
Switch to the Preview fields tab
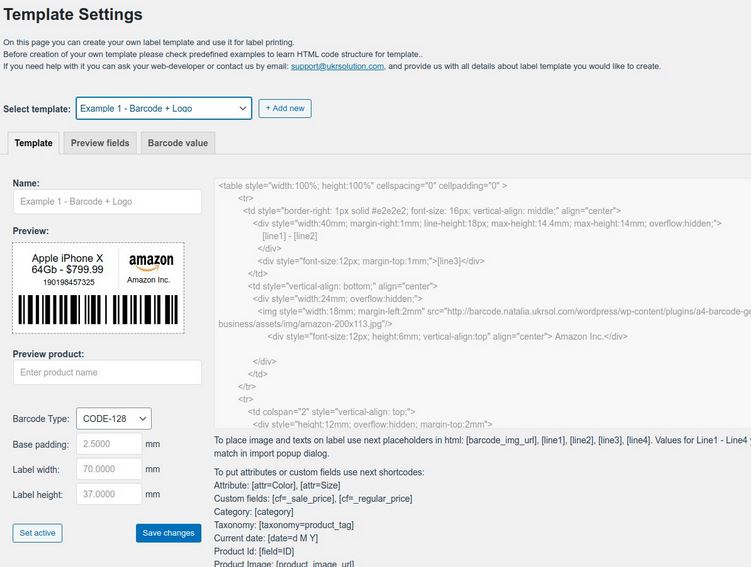[100, 143]
